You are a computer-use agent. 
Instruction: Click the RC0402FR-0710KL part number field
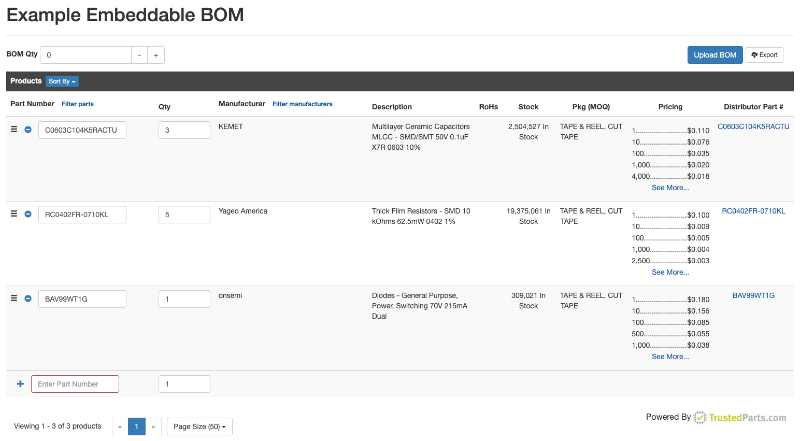click(x=82, y=214)
